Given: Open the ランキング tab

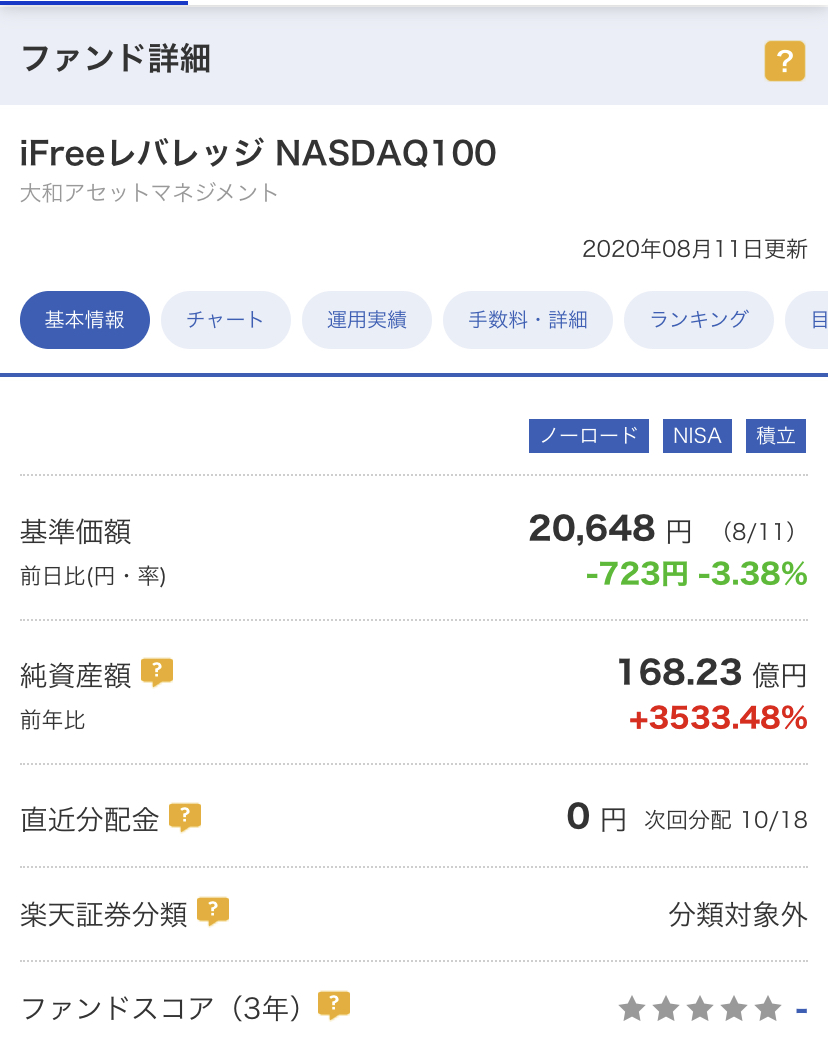Looking at the screenshot, I should (699, 320).
